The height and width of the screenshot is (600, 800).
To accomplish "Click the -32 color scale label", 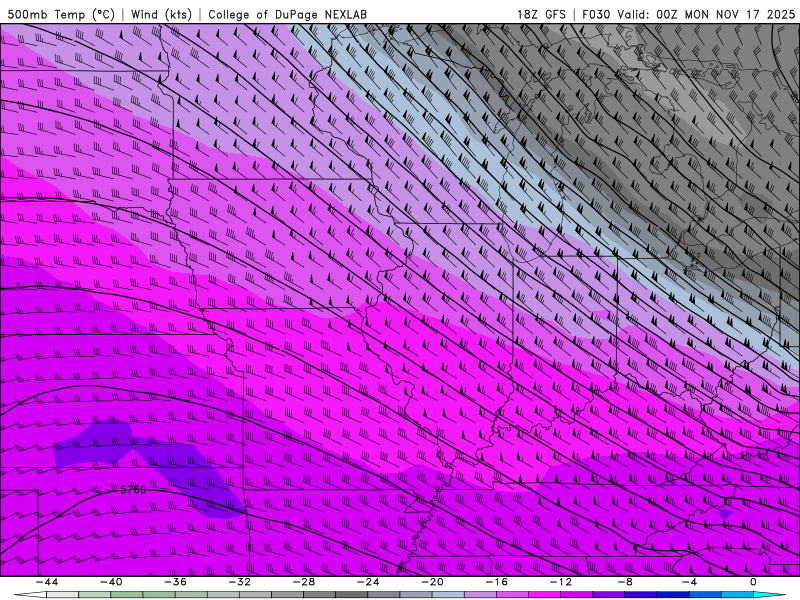I will click(240, 582).
